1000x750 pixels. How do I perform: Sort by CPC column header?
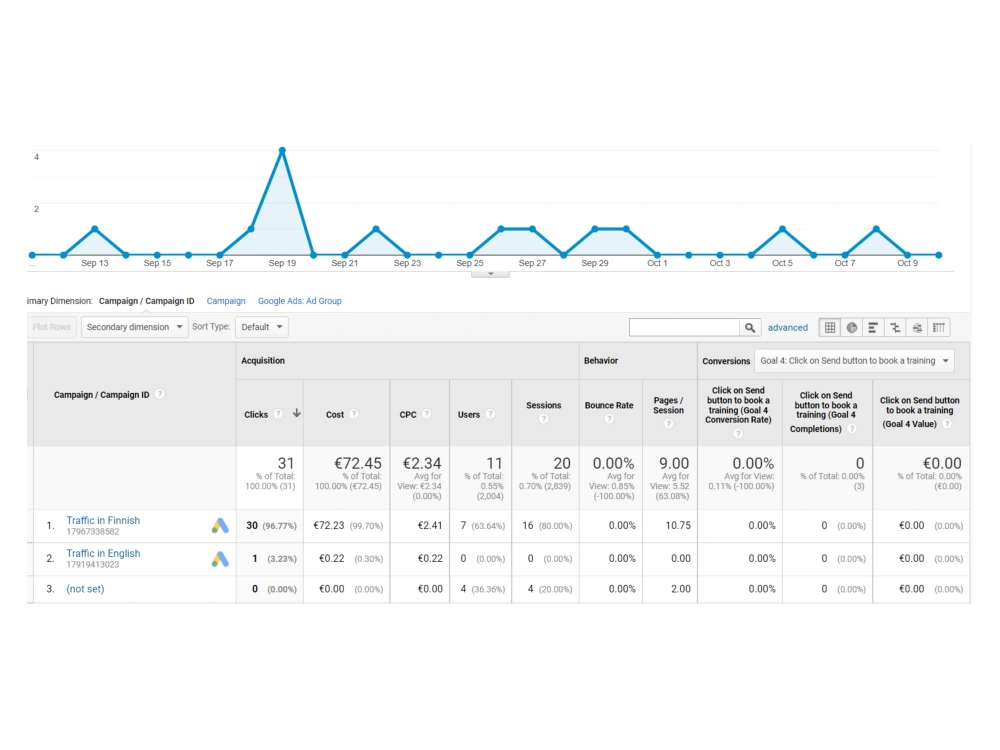point(408,415)
